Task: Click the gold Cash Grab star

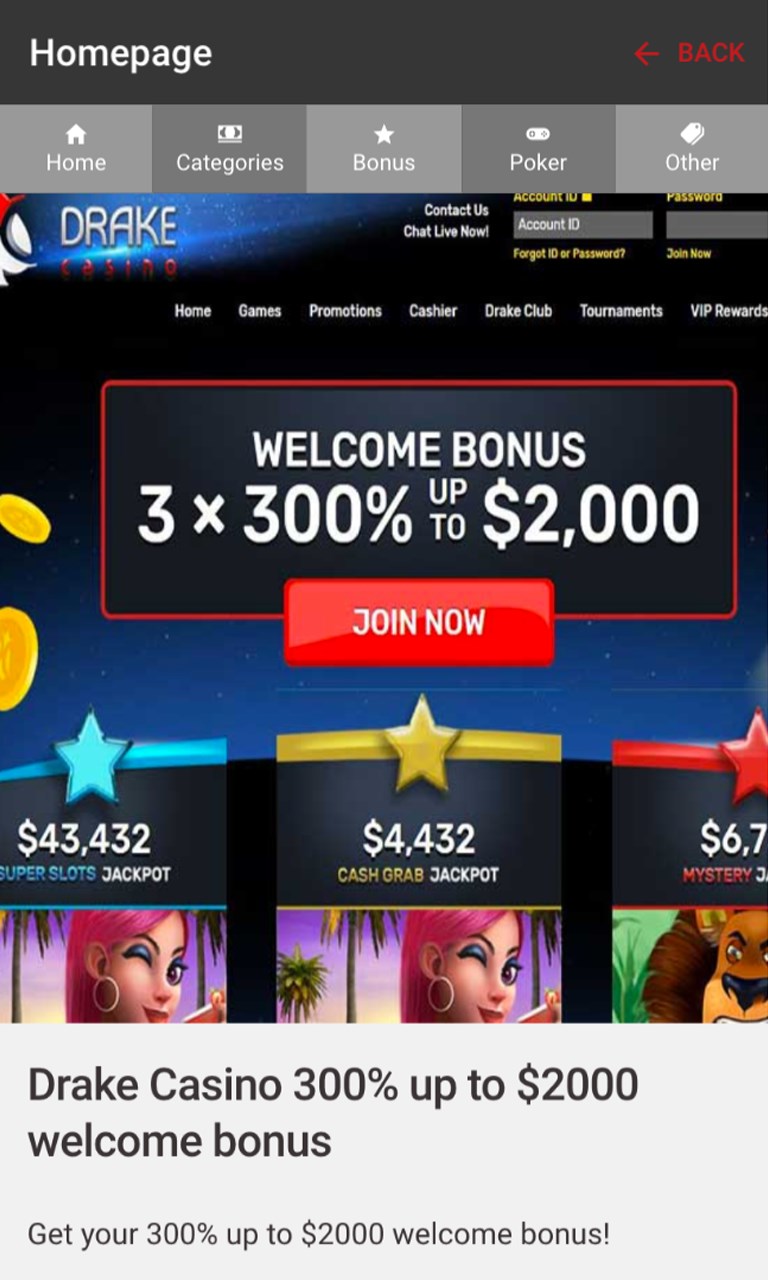Action: pos(422,743)
